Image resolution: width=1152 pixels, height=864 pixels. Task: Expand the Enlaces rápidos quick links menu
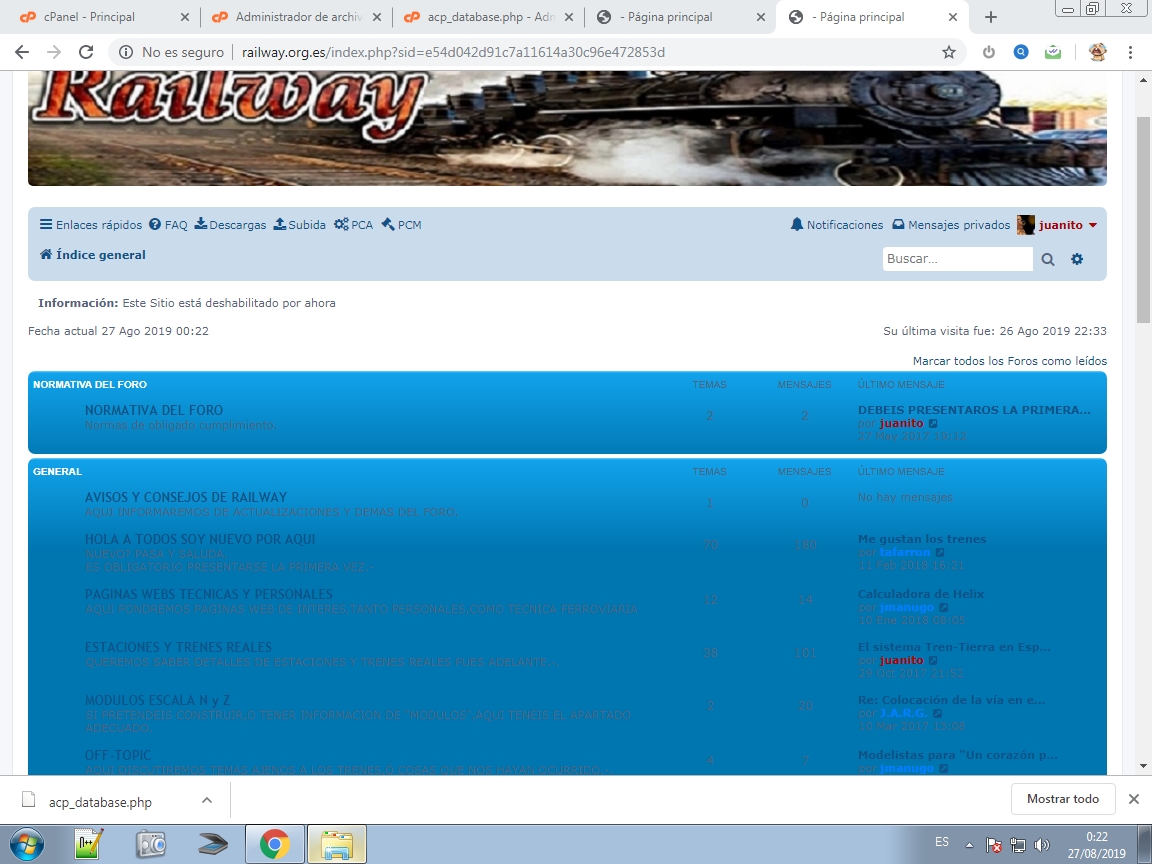point(91,225)
